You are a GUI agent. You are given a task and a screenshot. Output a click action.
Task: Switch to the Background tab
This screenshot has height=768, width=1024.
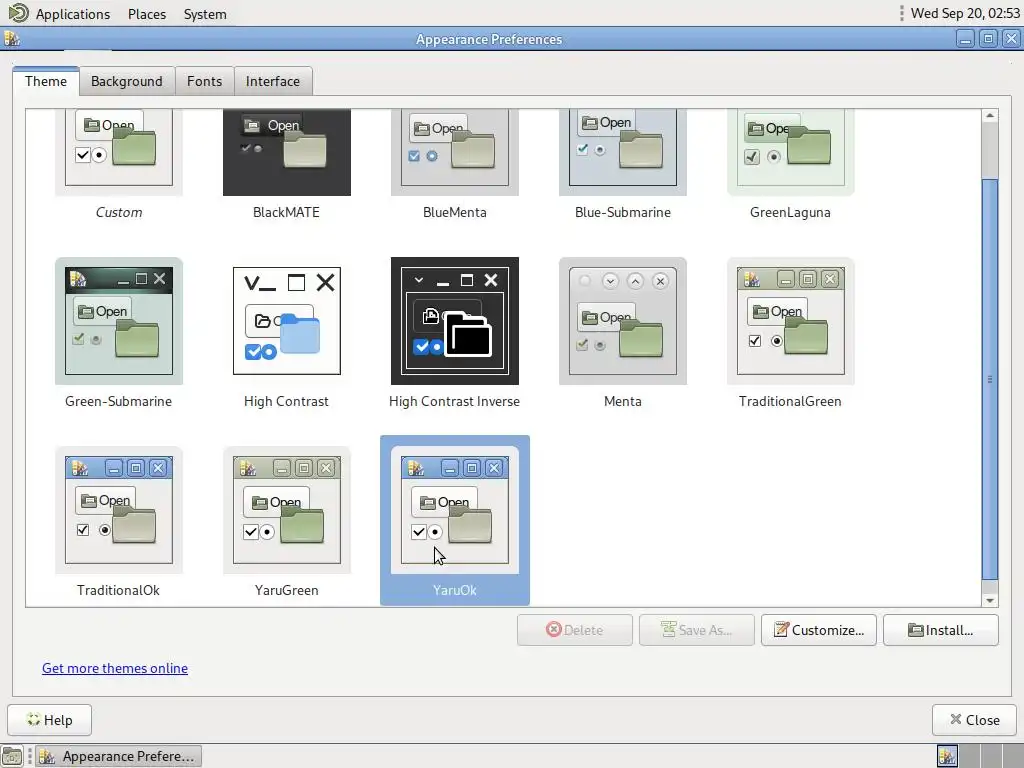(127, 81)
